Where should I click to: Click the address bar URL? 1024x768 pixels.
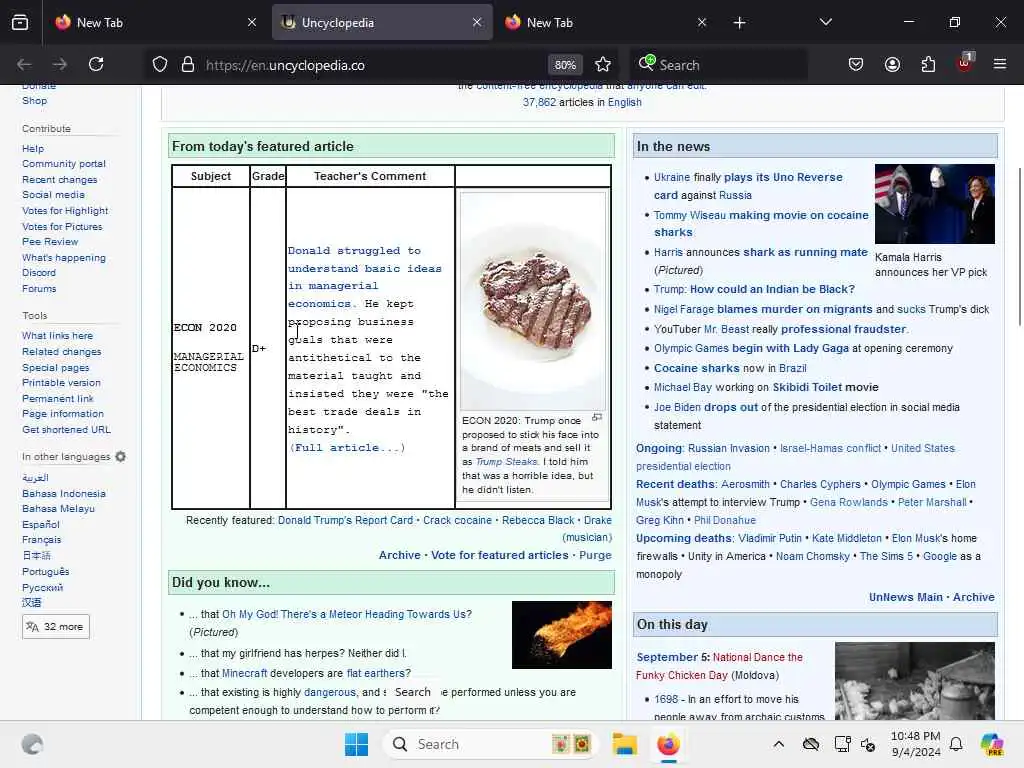click(285, 65)
